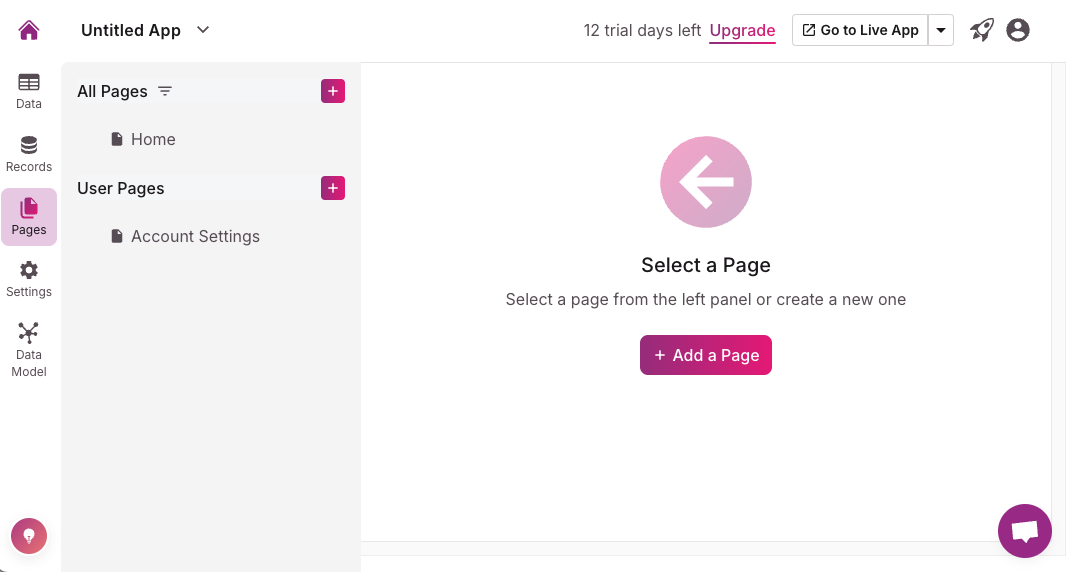Select the Pages sidebar icon
Image resolution: width=1066 pixels, height=572 pixels.
pyautogui.click(x=29, y=216)
